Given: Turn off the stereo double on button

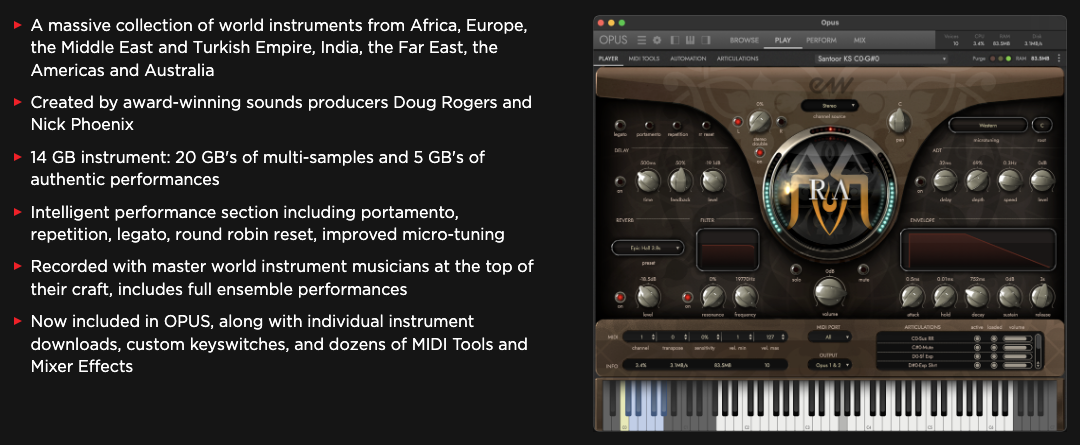Looking at the screenshot, I should click(x=759, y=152).
